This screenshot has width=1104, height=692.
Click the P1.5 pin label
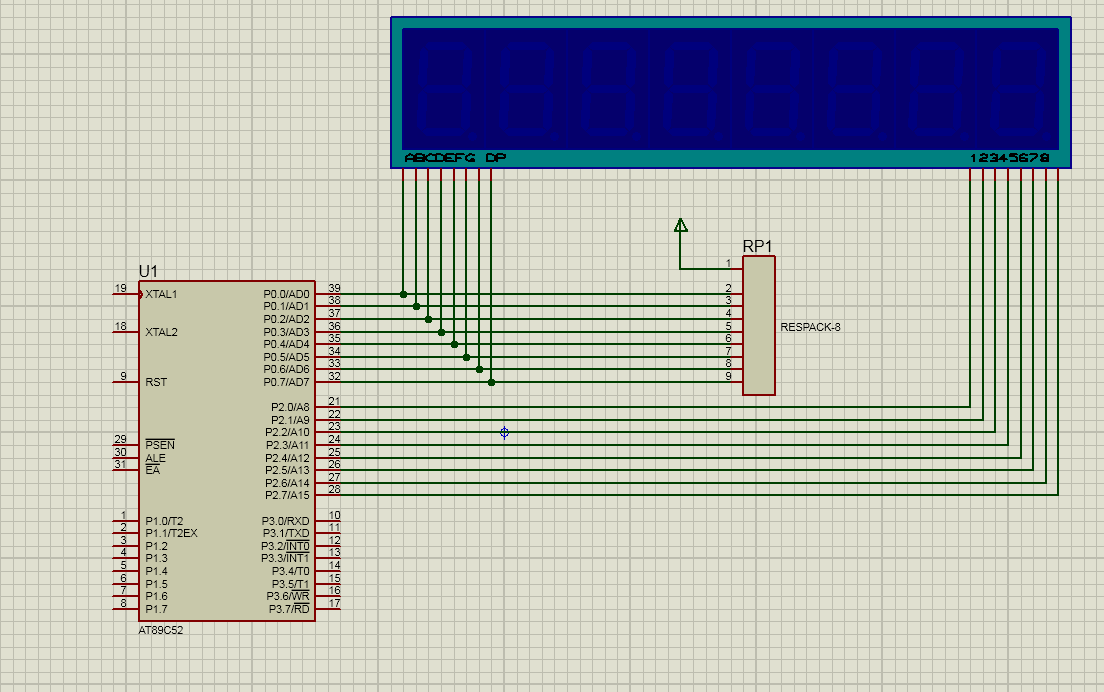(x=156, y=584)
